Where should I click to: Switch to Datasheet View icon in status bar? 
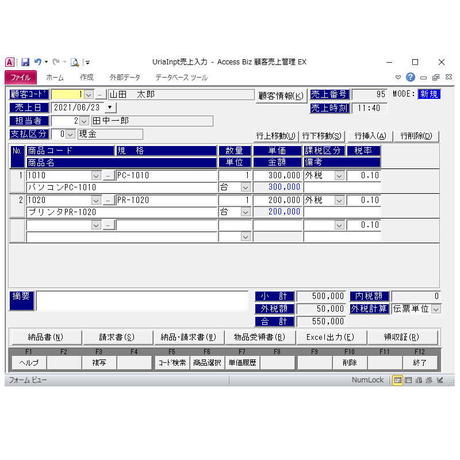pyautogui.click(x=408, y=380)
